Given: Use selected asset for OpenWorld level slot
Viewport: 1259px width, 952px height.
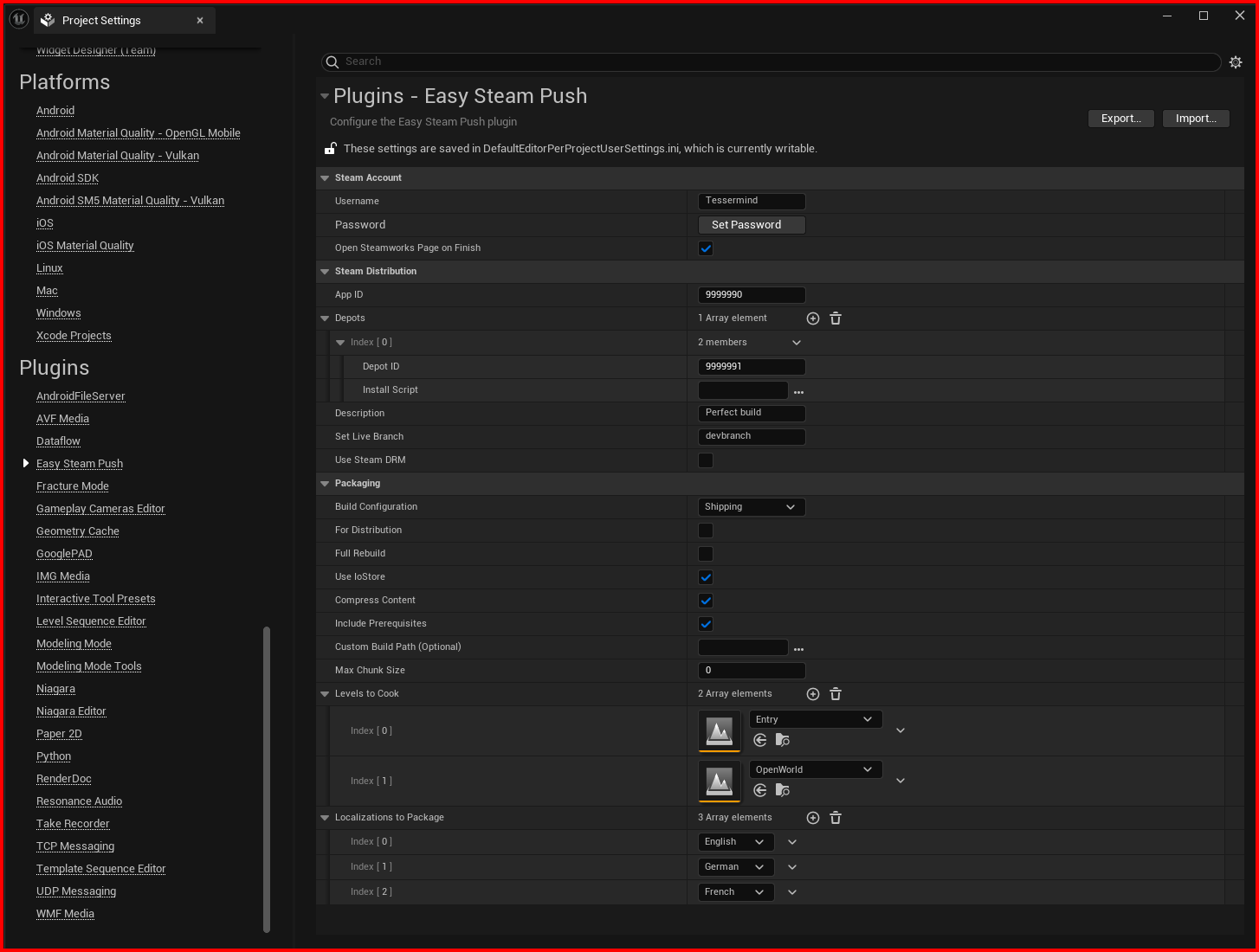Looking at the screenshot, I should click(x=759, y=790).
